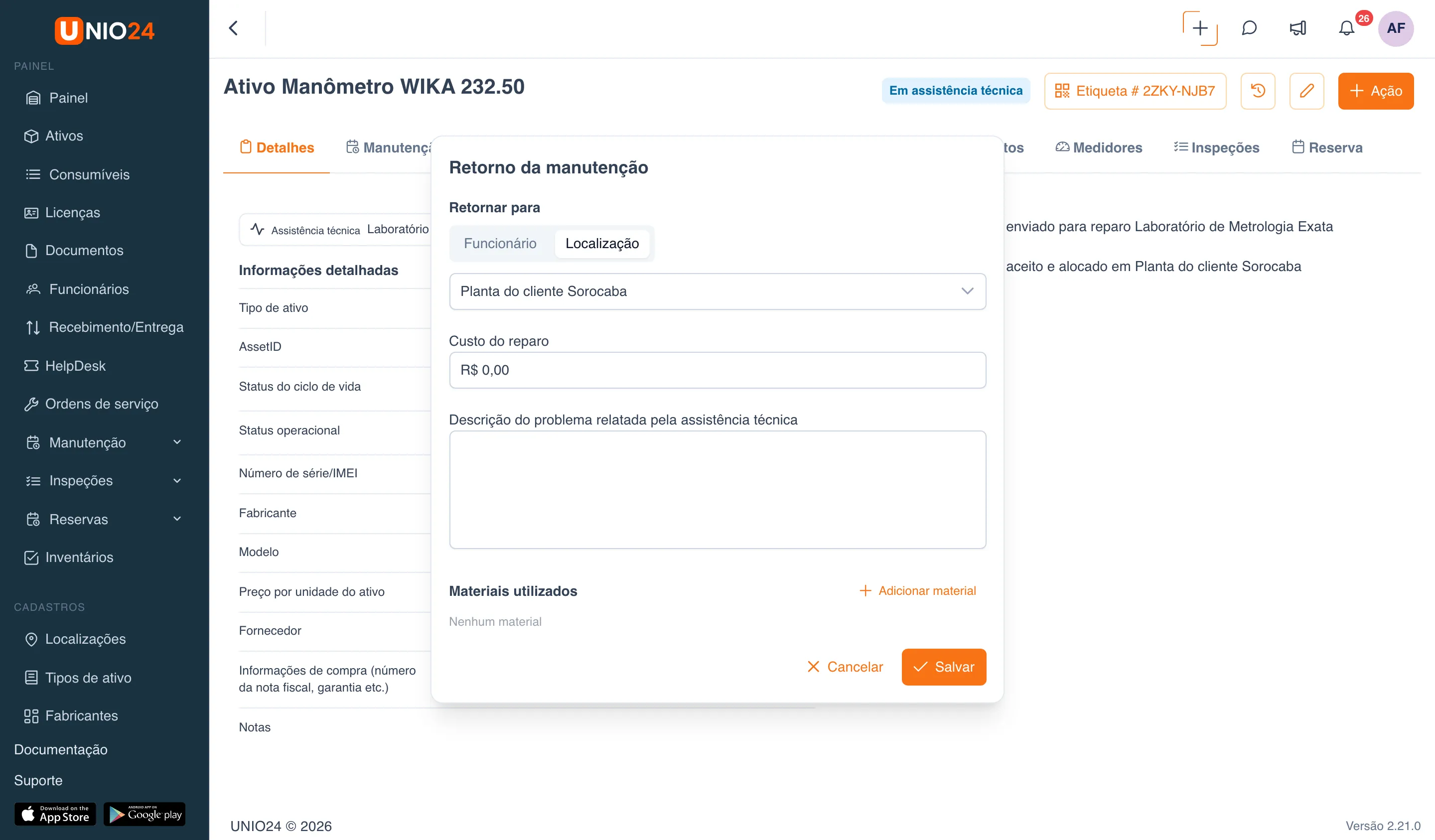Click the UNIO24 logo
1435x840 pixels.
point(104,30)
